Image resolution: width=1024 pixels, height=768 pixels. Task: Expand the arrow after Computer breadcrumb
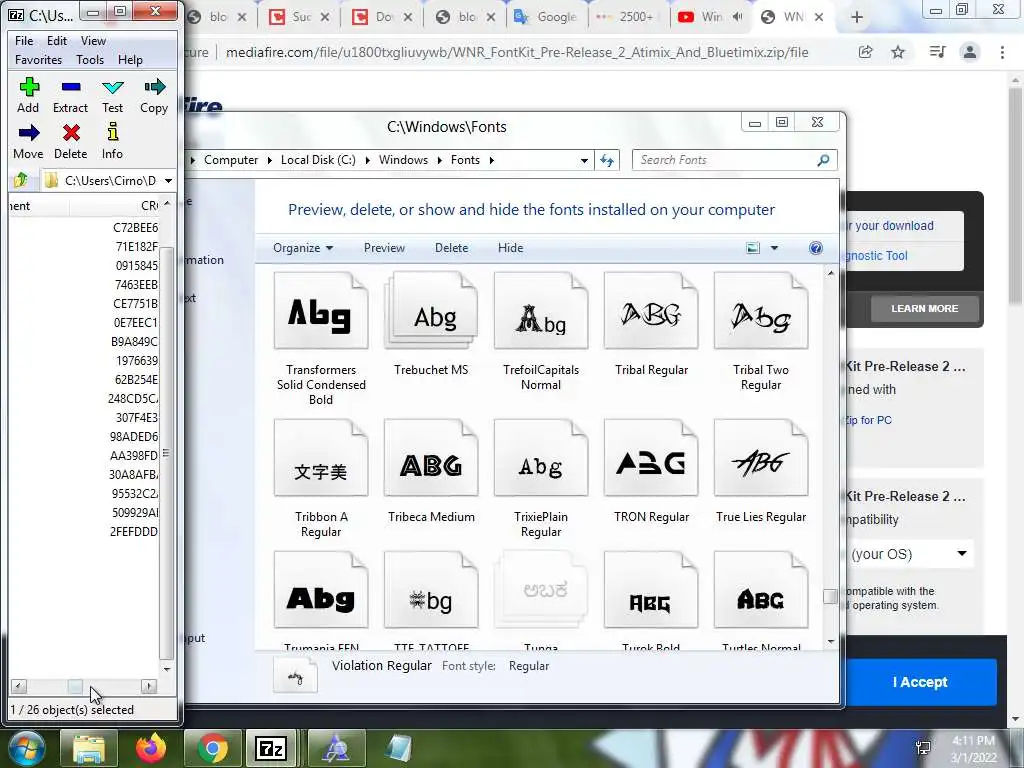[269, 160]
